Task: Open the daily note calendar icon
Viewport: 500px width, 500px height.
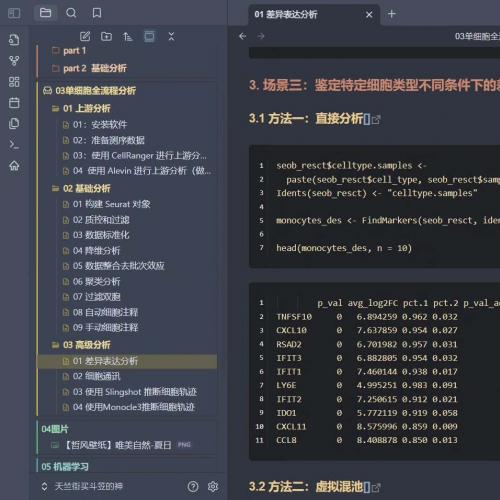Action: click(x=14, y=103)
